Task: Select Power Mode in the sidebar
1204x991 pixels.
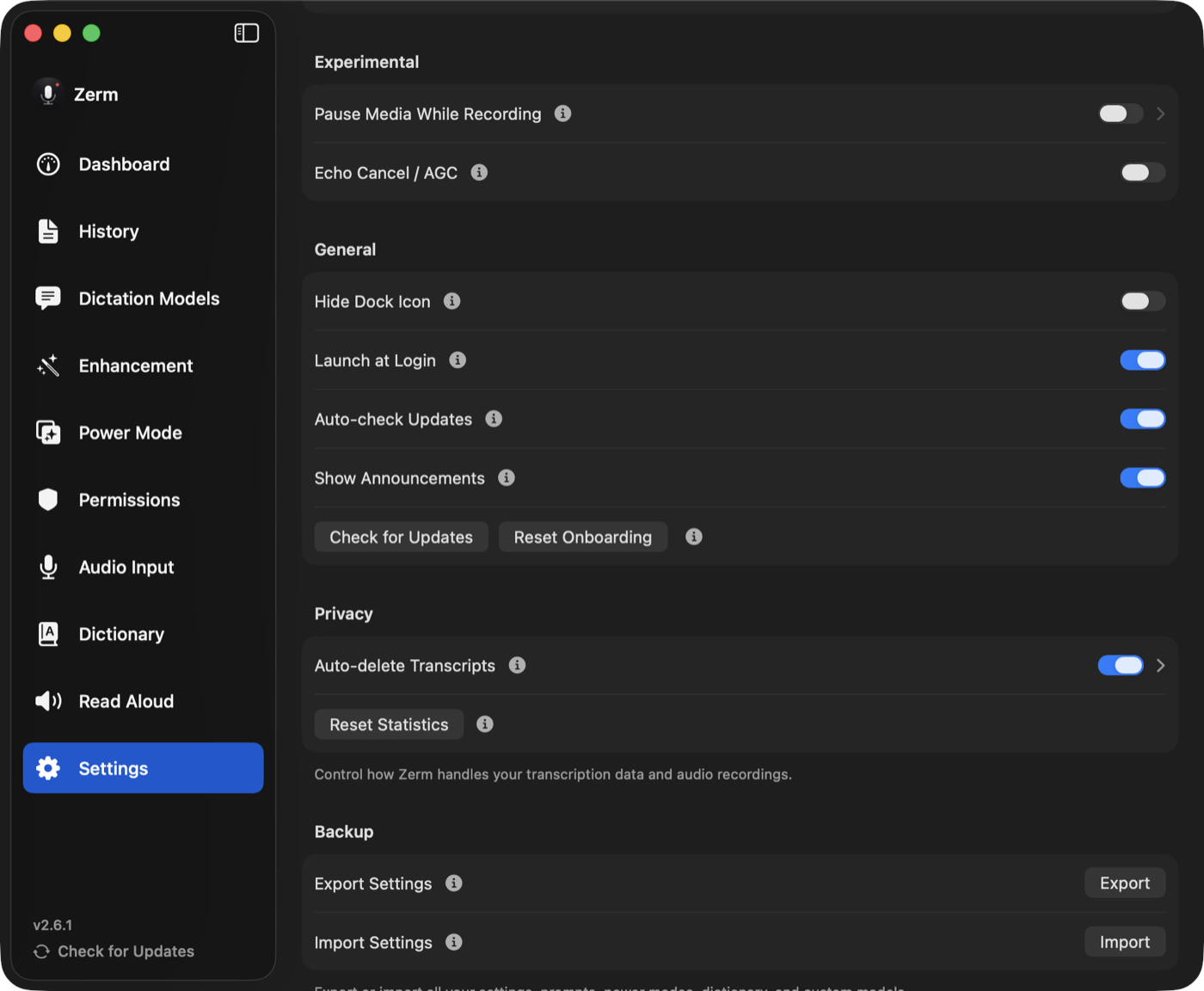Action: point(144,433)
